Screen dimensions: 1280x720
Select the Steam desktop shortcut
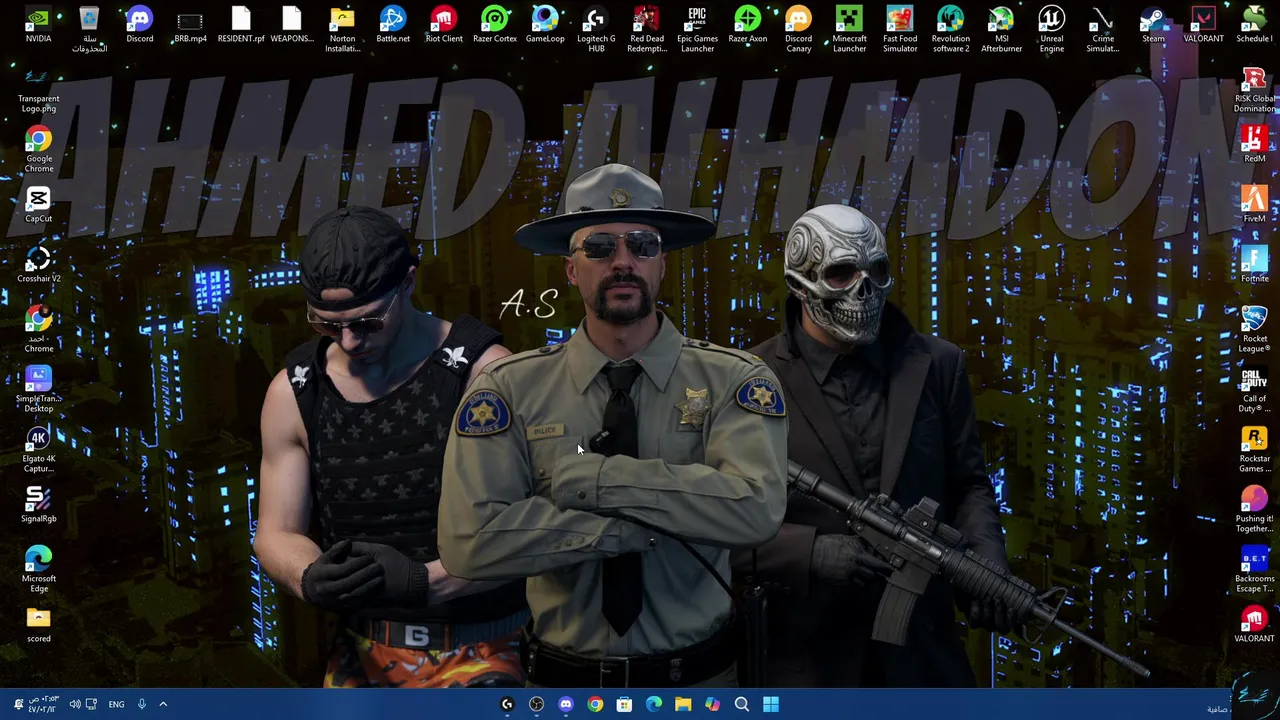[x=1153, y=26]
